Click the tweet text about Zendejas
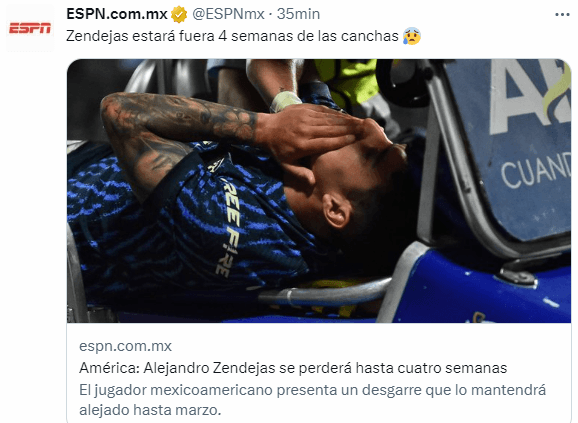 pos(232,36)
